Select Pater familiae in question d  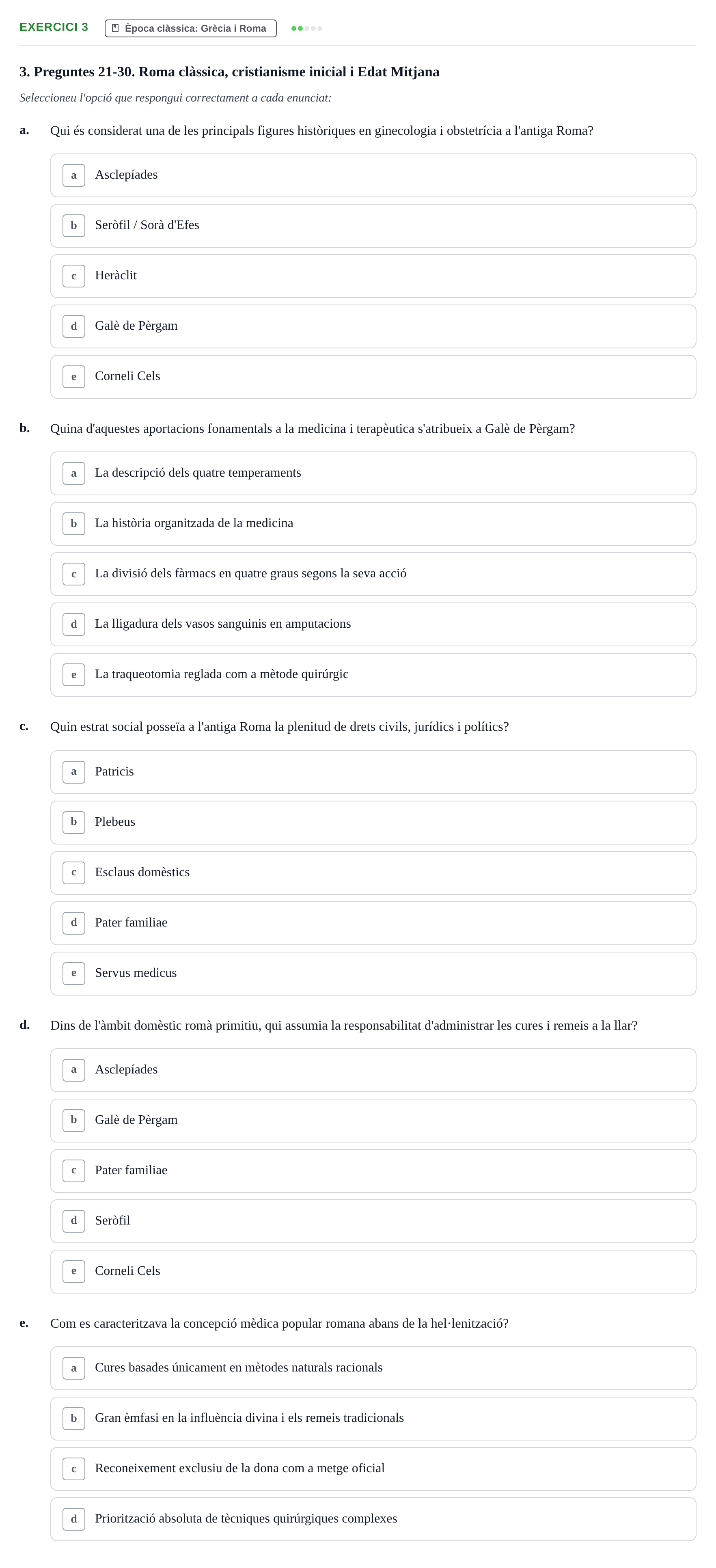coord(373,1171)
